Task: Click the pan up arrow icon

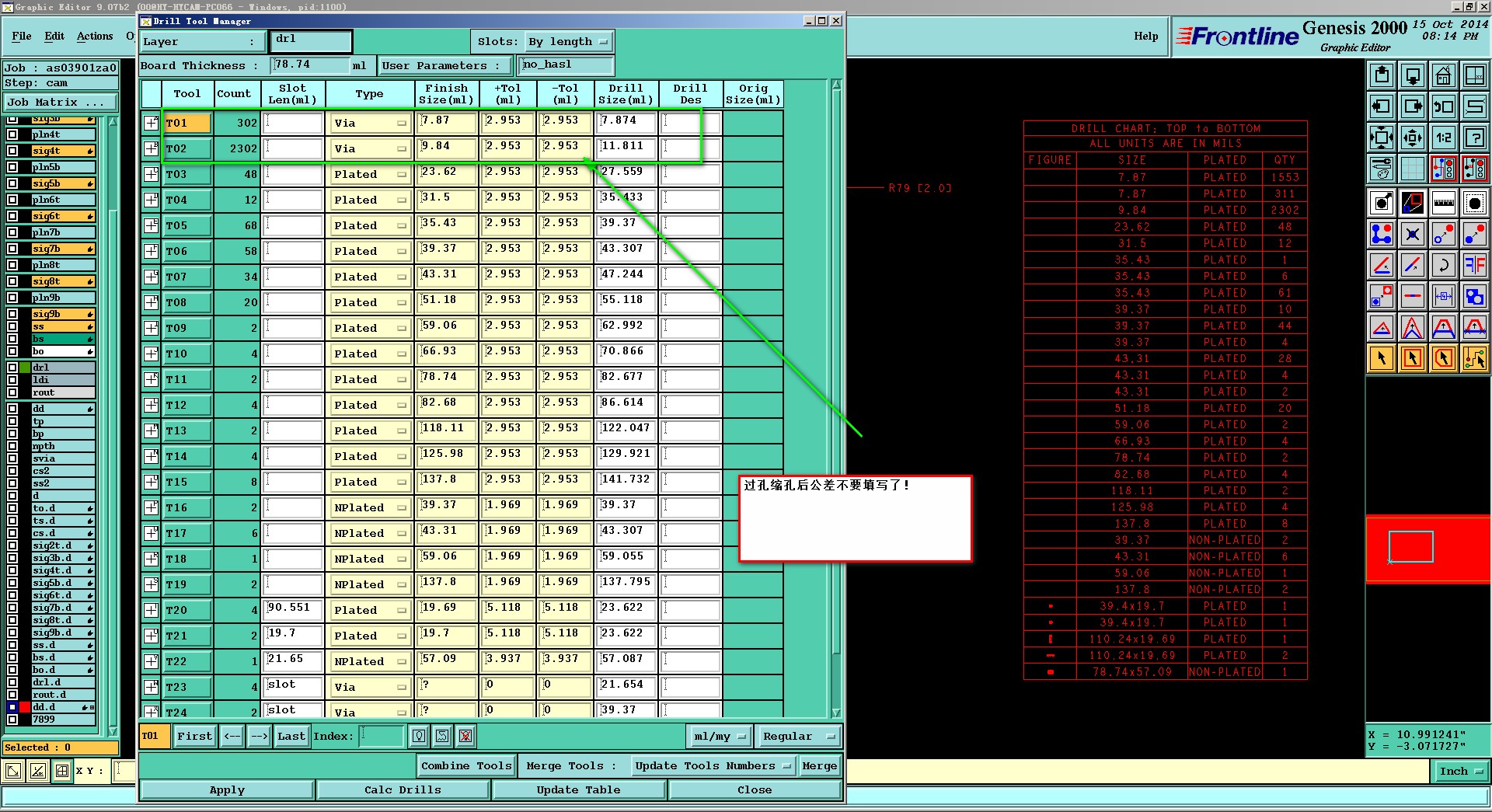Action: (1381, 75)
